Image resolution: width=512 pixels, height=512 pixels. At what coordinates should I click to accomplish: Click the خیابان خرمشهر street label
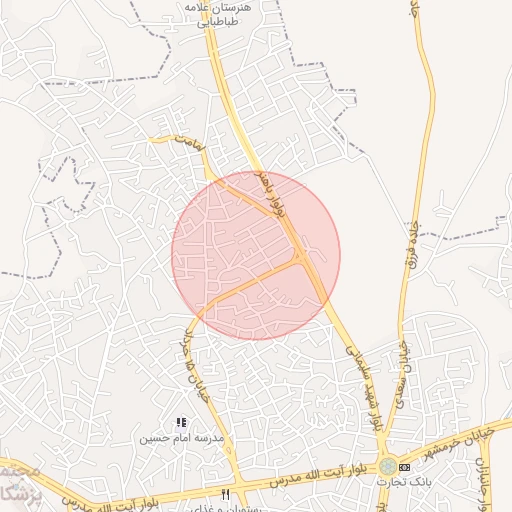click(x=459, y=444)
